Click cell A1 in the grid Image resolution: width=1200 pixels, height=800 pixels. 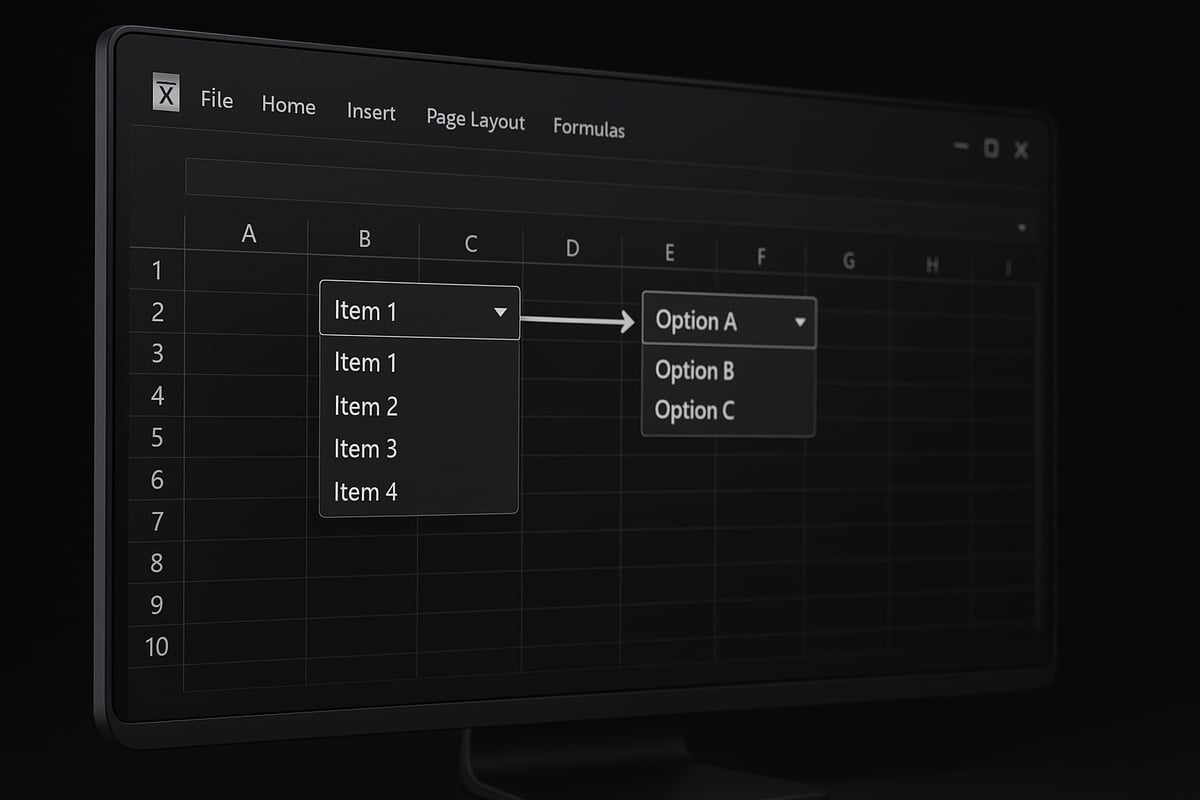(249, 270)
